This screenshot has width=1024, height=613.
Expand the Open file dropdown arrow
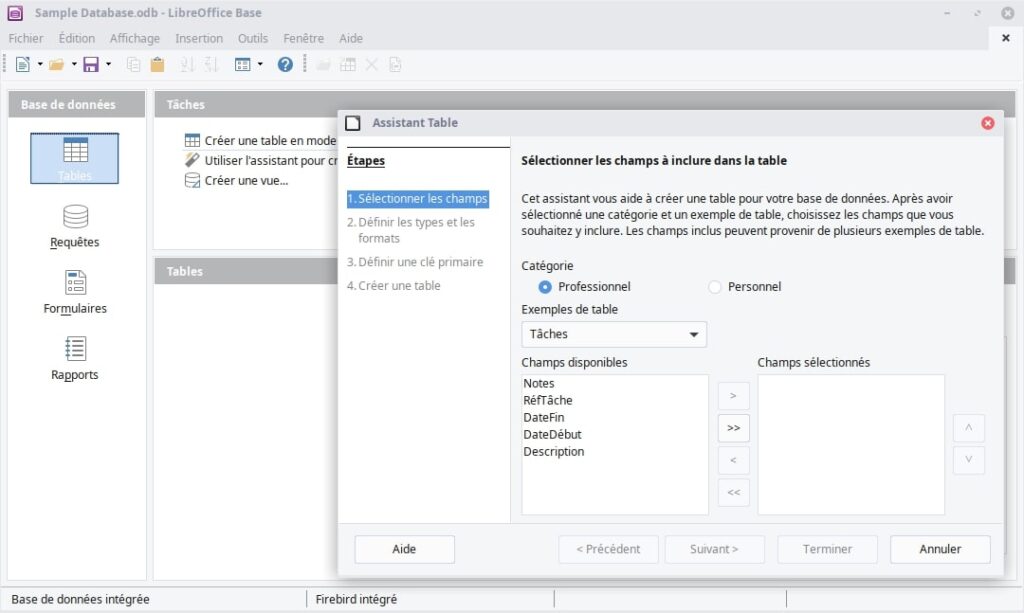coord(72,64)
